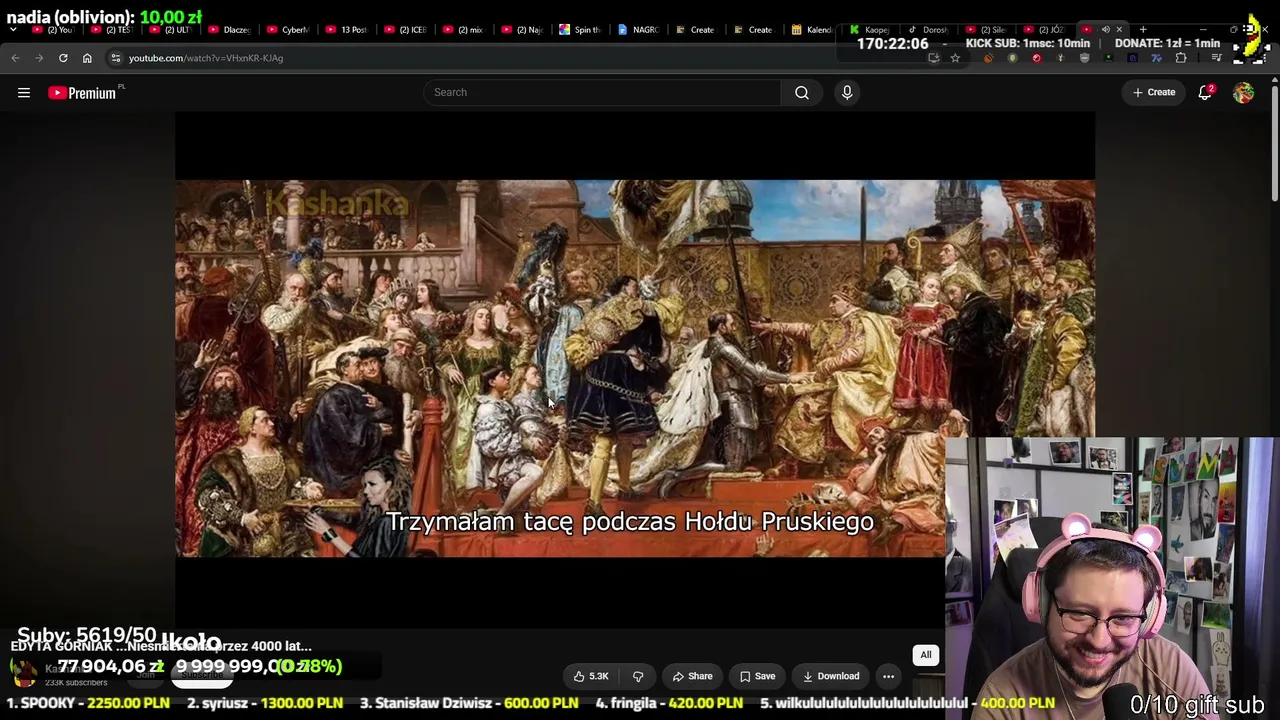This screenshot has height=720, width=1280.
Task: Switch to the 'Kalend' tab
Action: 812,30
